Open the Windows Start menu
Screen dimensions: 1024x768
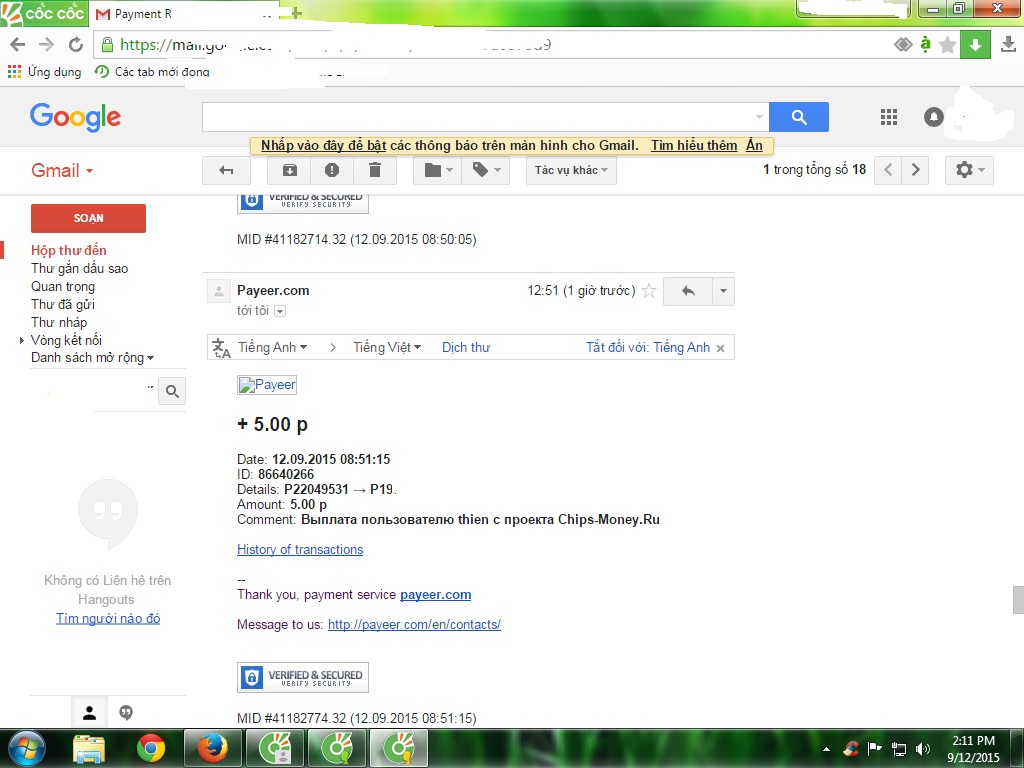click(x=25, y=748)
